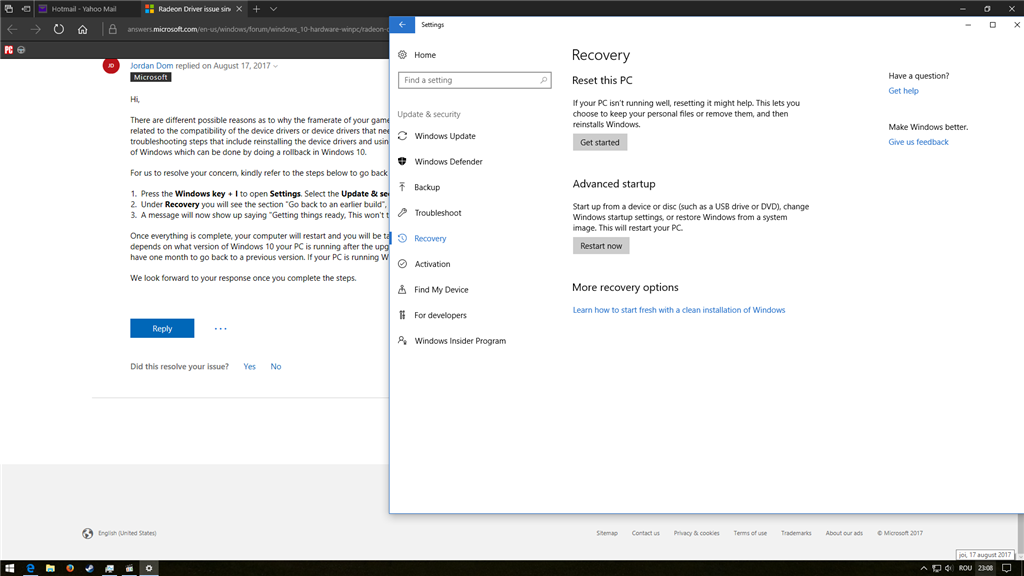Click the Windows Update refresh icon
1024x576 pixels.
coord(402,136)
